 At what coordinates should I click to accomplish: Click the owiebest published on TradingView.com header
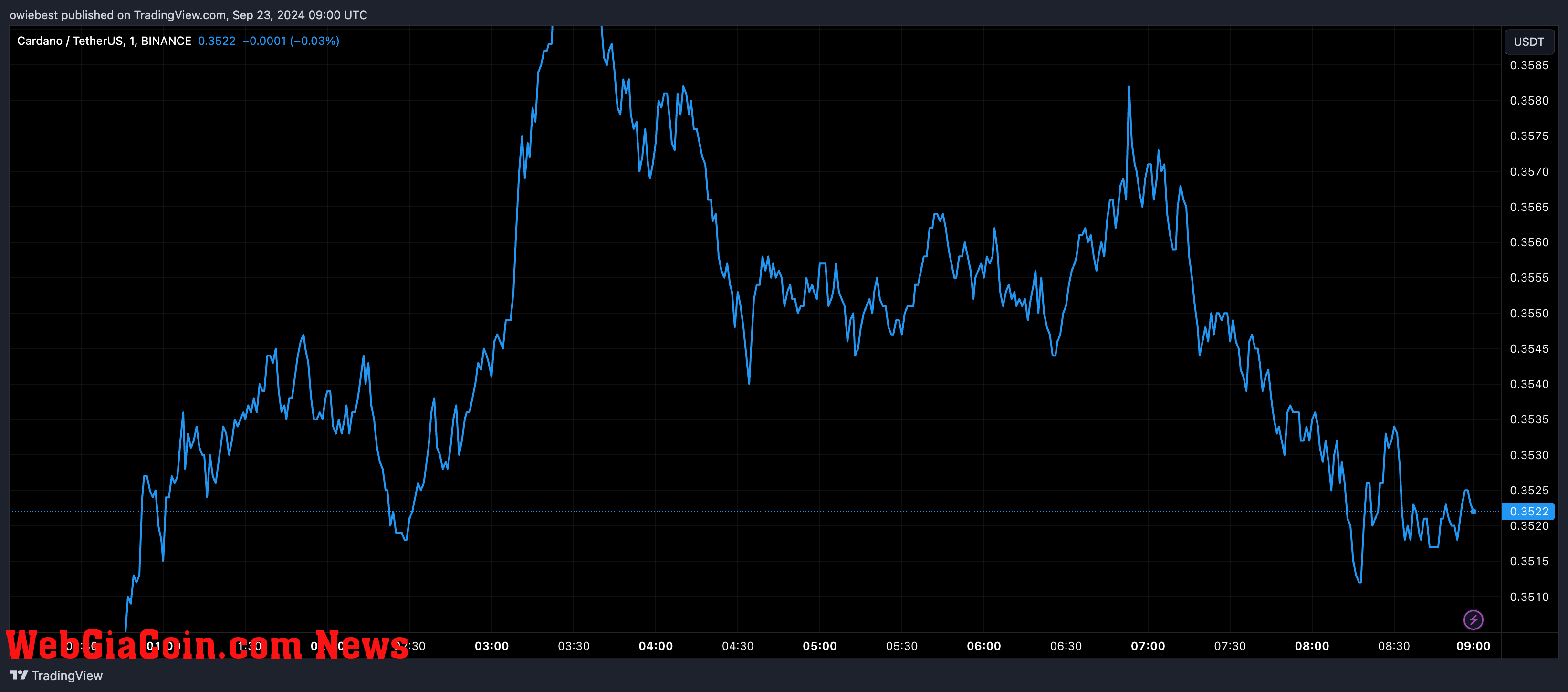[x=188, y=15]
